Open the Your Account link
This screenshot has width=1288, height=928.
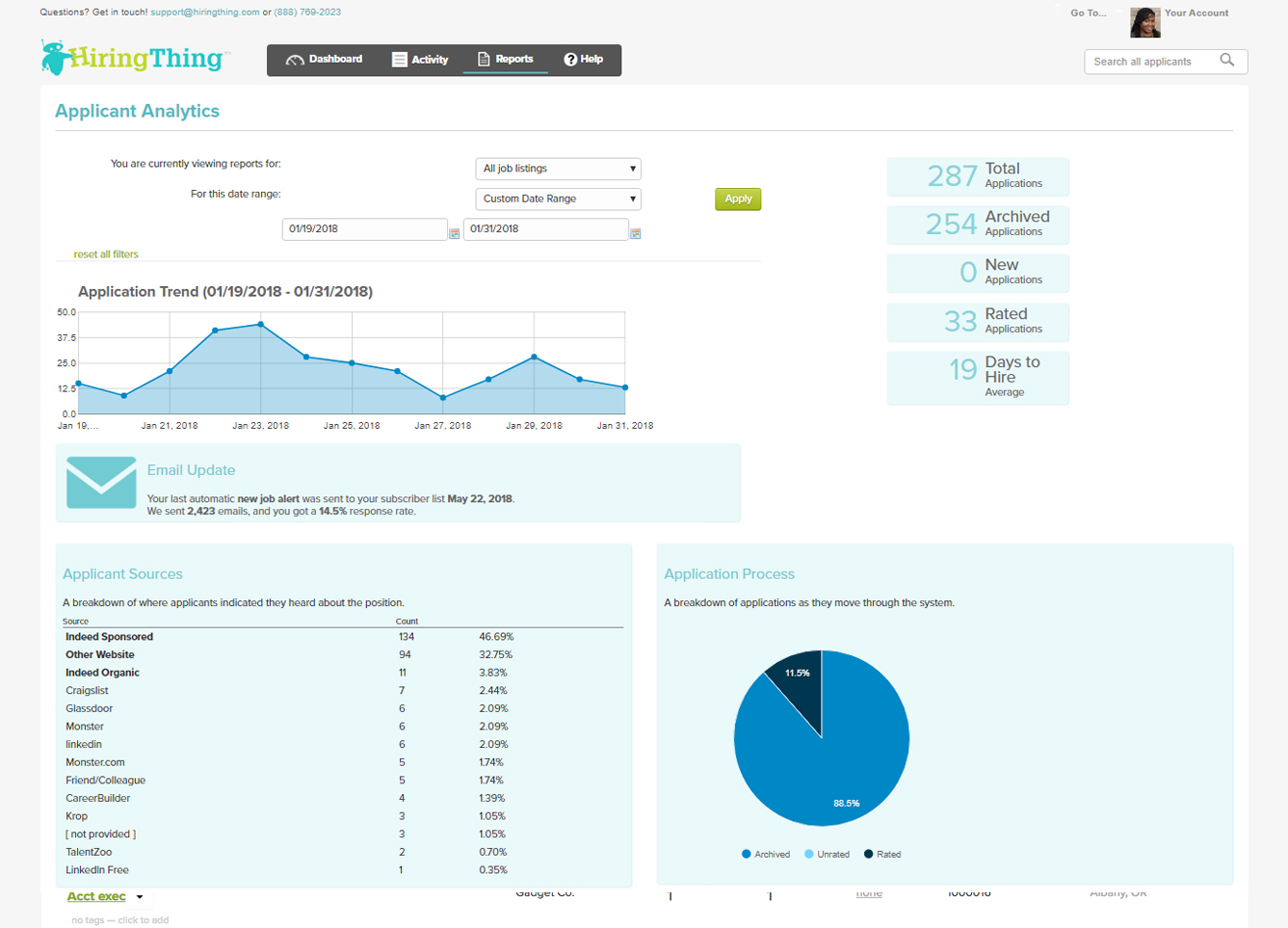click(x=1196, y=13)
